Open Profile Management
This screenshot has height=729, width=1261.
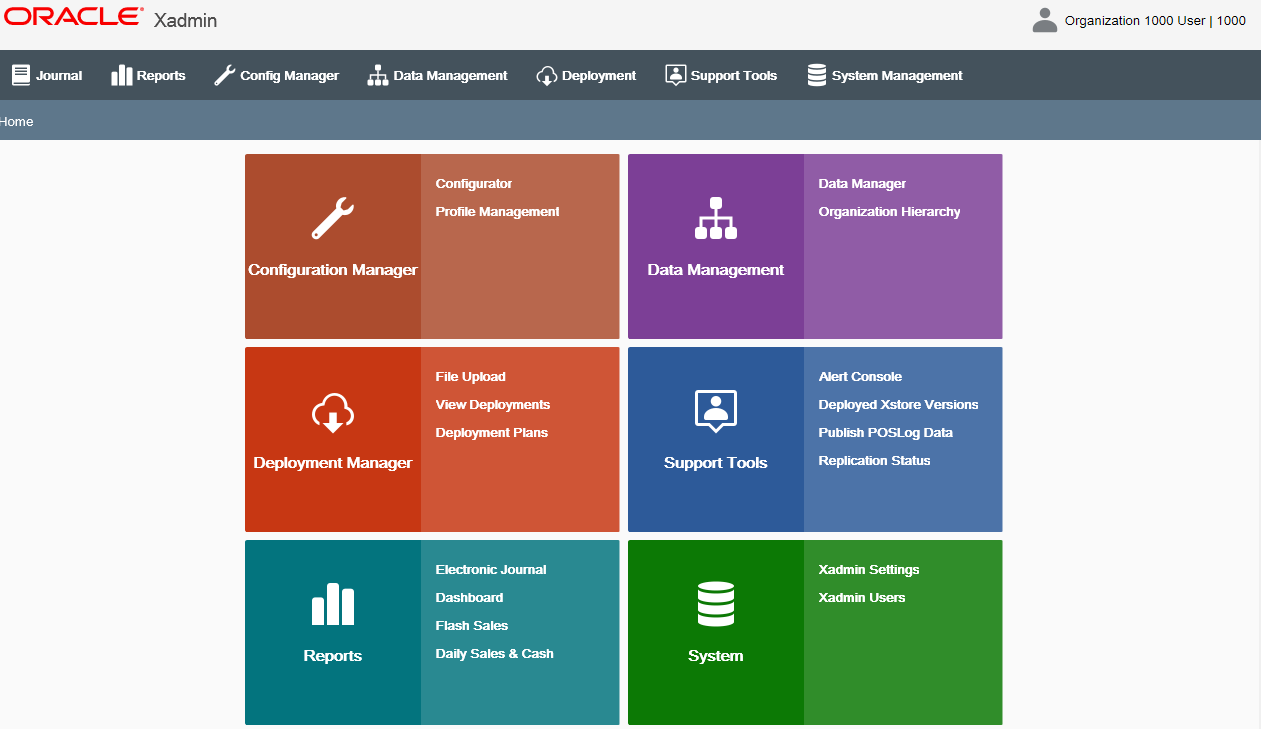[497, 212]
